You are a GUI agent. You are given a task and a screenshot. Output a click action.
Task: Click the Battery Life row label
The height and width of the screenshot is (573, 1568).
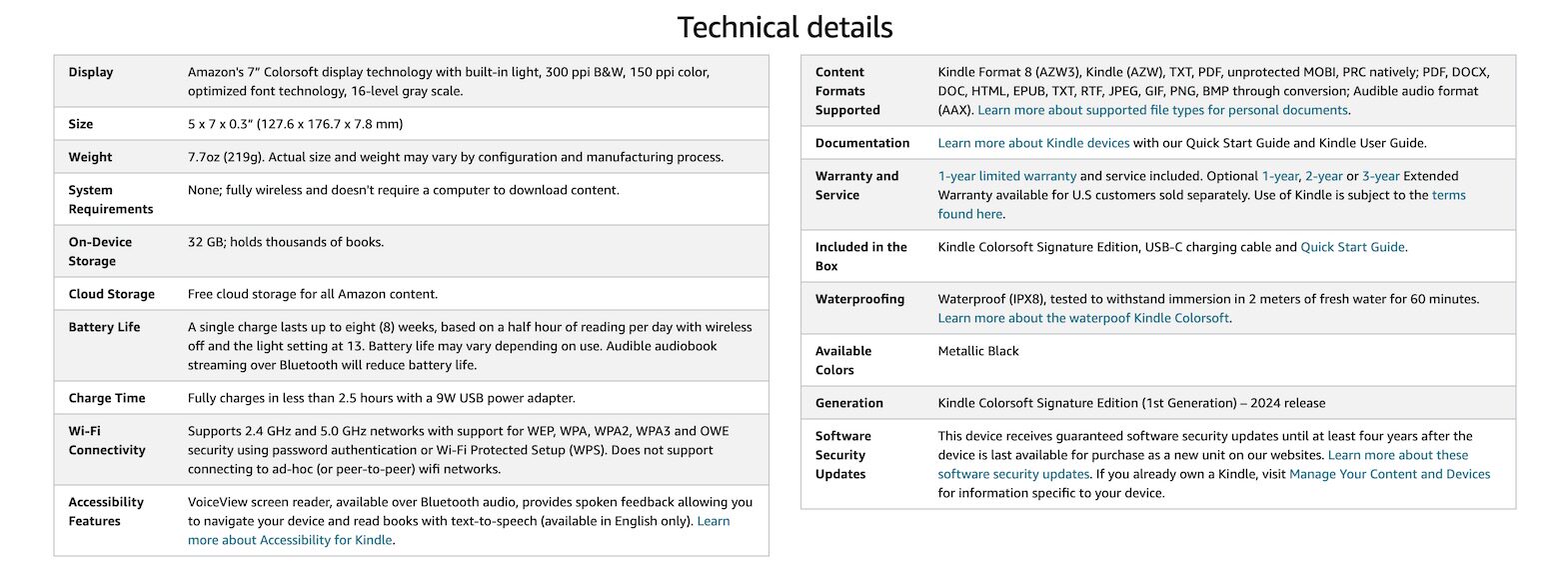tap(104, 327)
